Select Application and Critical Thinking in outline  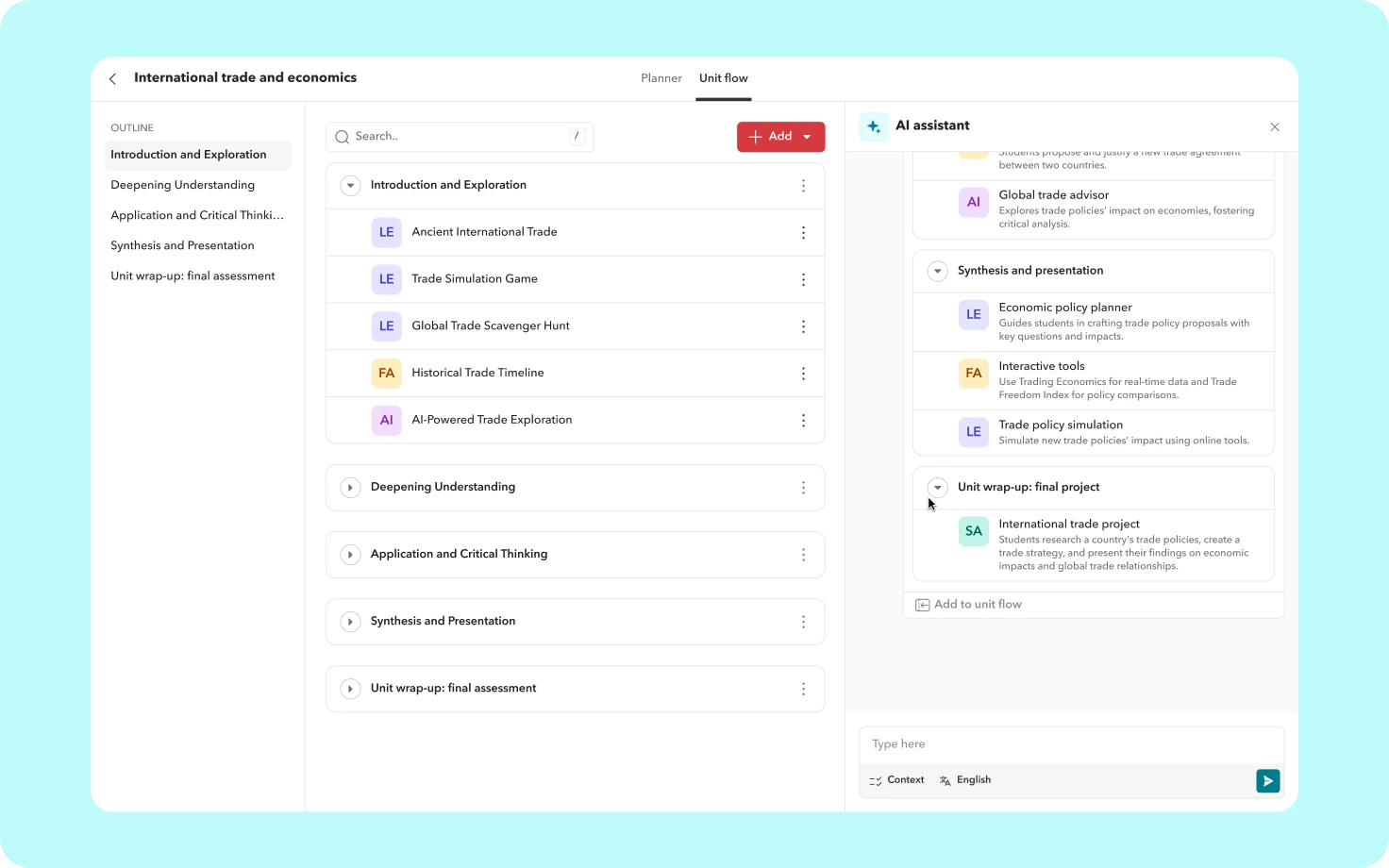click(x=197, y=215)
